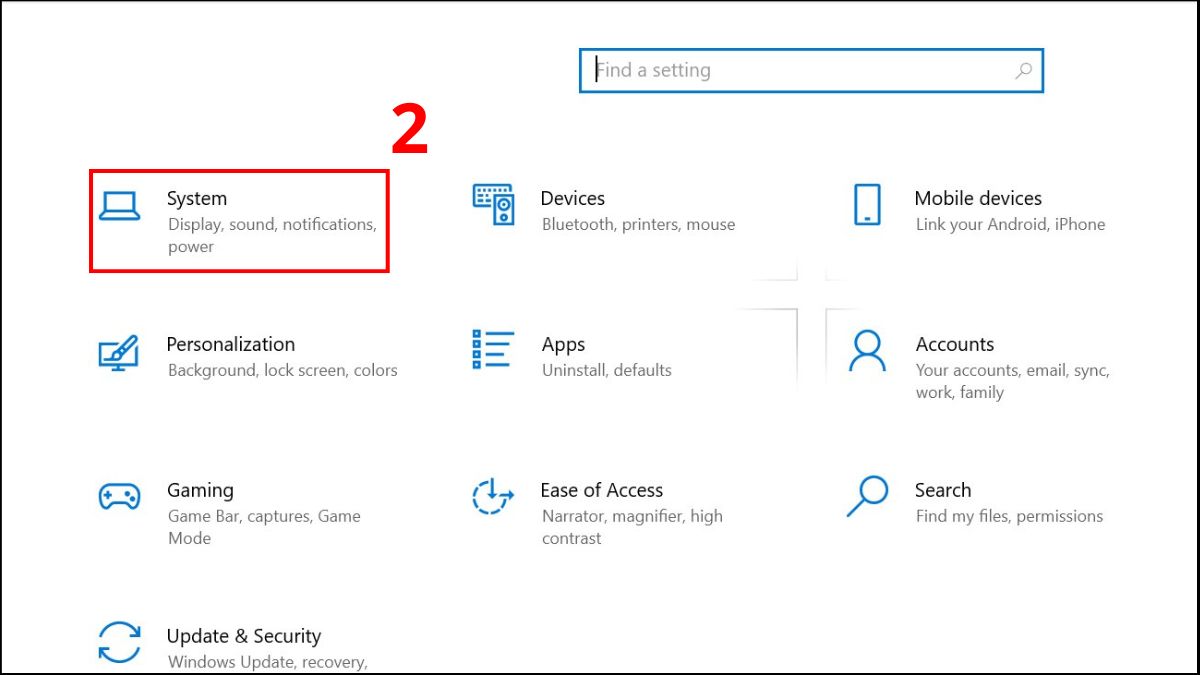Open the Gaming settings section

pos(200,490)
